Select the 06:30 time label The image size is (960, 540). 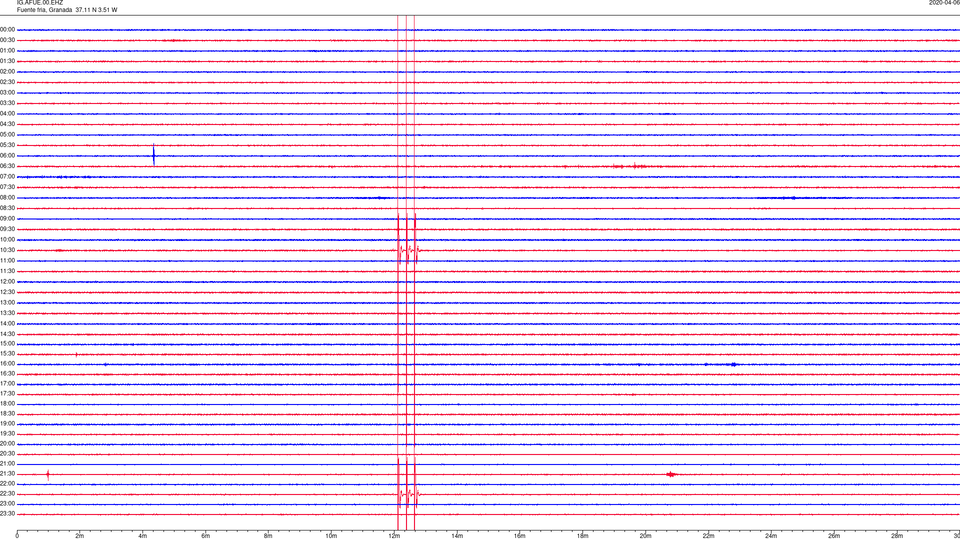coord(7,167)
